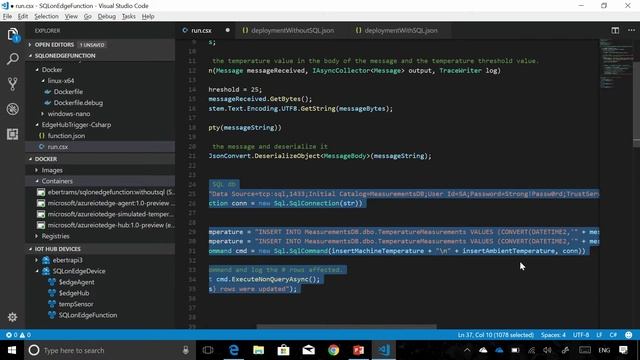Image resolution: width=640 pixels, height=360 pixels.
Task: Select the tempSensor module
Action: pyautogui.click(x=76, y=304)
